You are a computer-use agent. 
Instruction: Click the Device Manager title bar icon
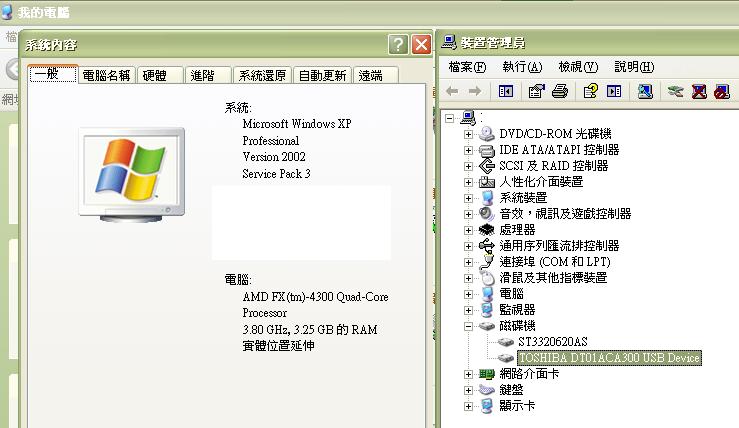pos(449,42)
